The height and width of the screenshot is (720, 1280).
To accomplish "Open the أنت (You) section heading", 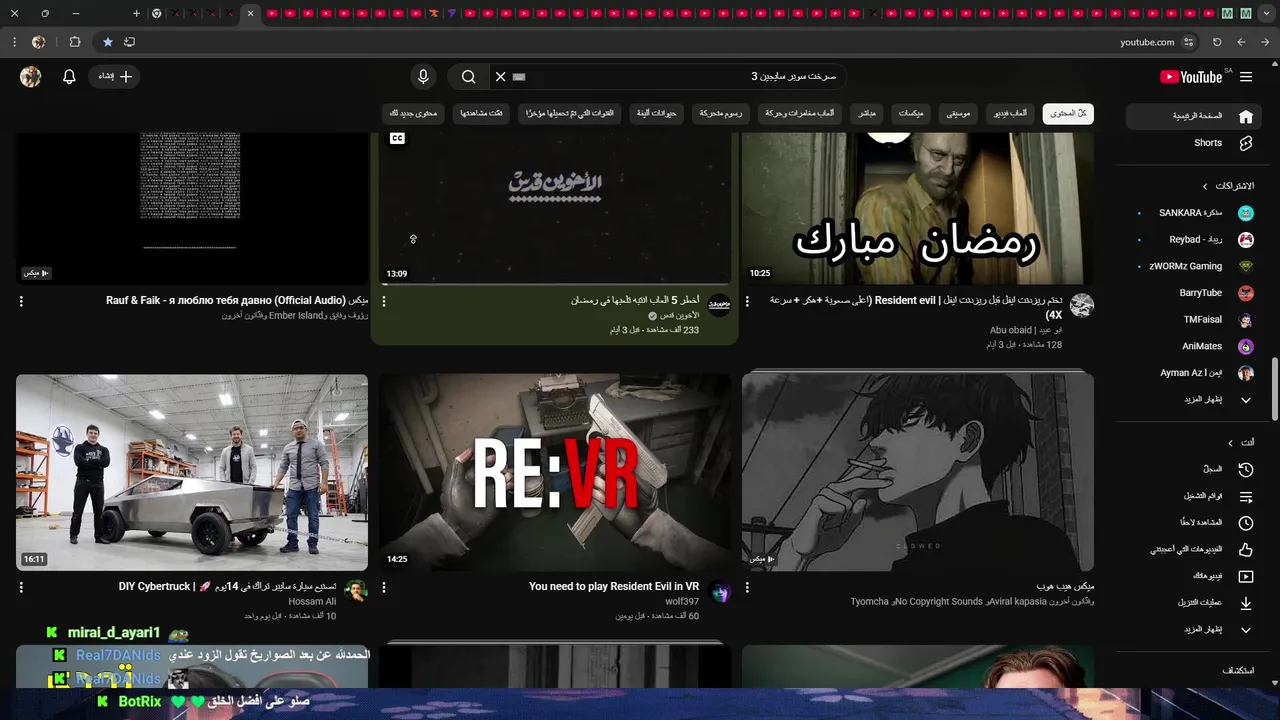I will pos(1240,442).
